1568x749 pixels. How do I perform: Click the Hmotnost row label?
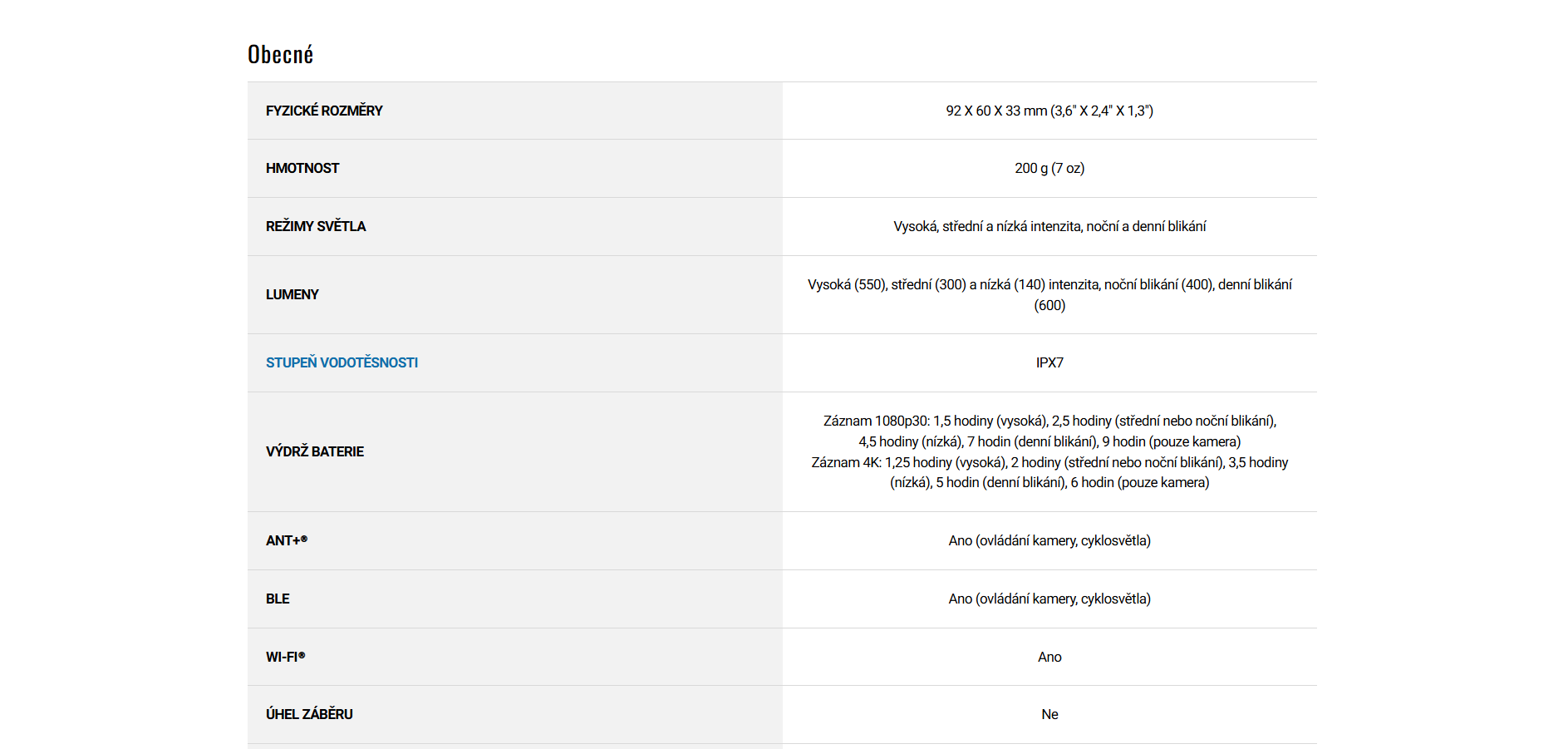click(x=302, y=168)
